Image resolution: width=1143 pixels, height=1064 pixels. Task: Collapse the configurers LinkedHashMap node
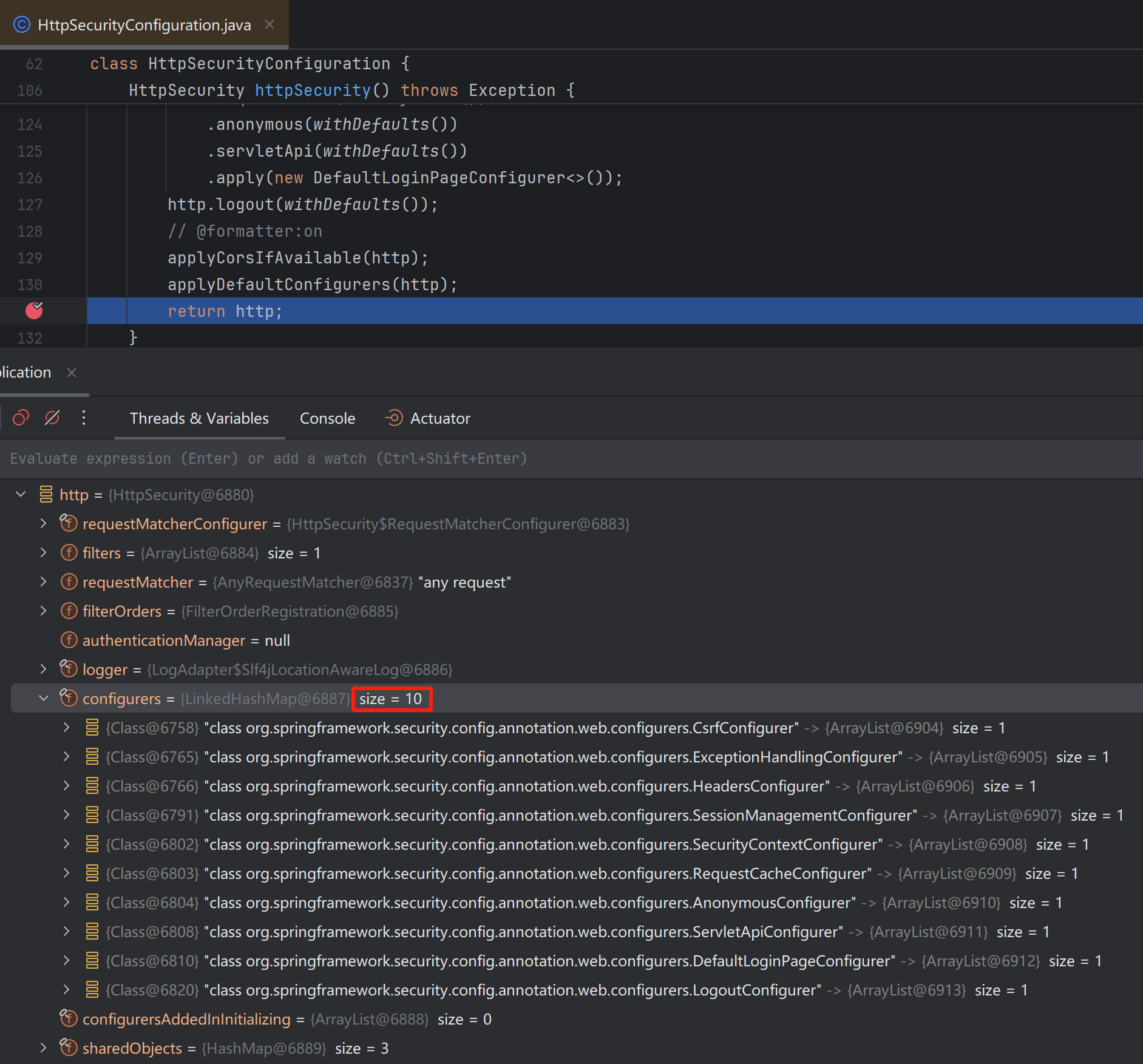[x=44, y=699]
